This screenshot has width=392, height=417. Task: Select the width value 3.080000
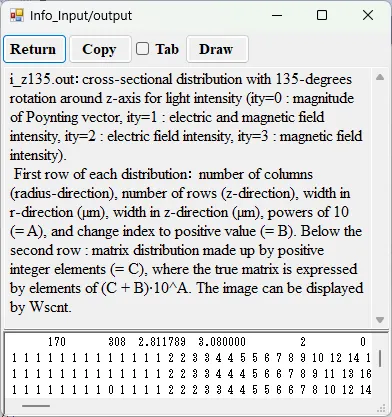click(222, 342)
